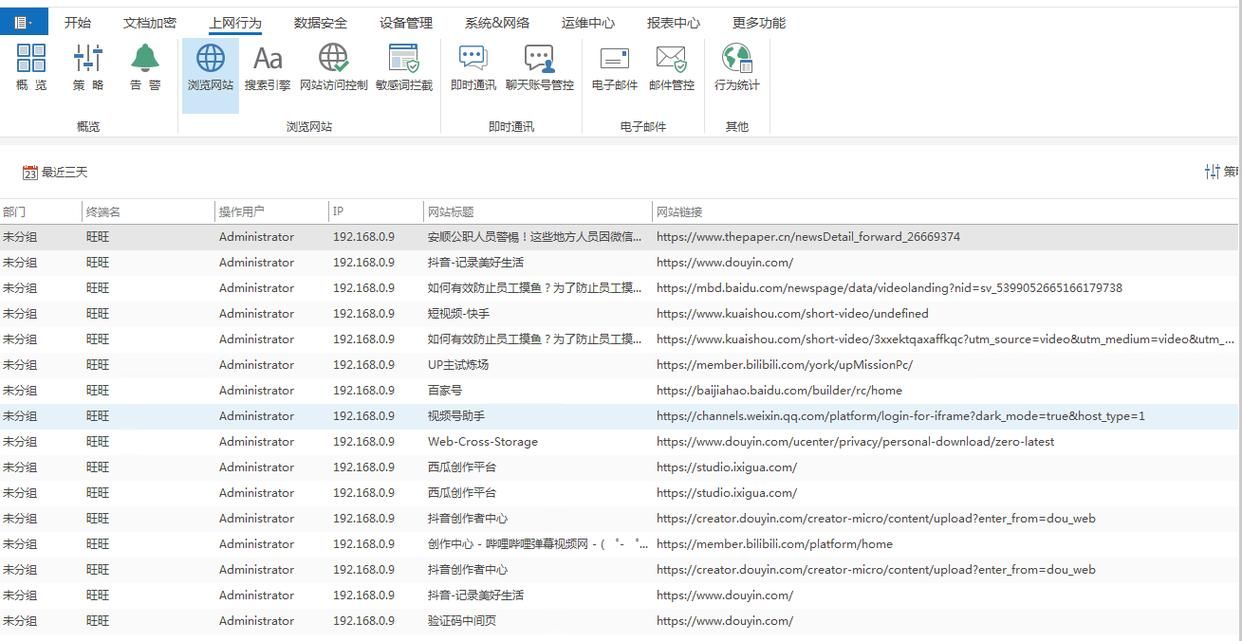Sort by the 操作用户 column header

(272, 212)
